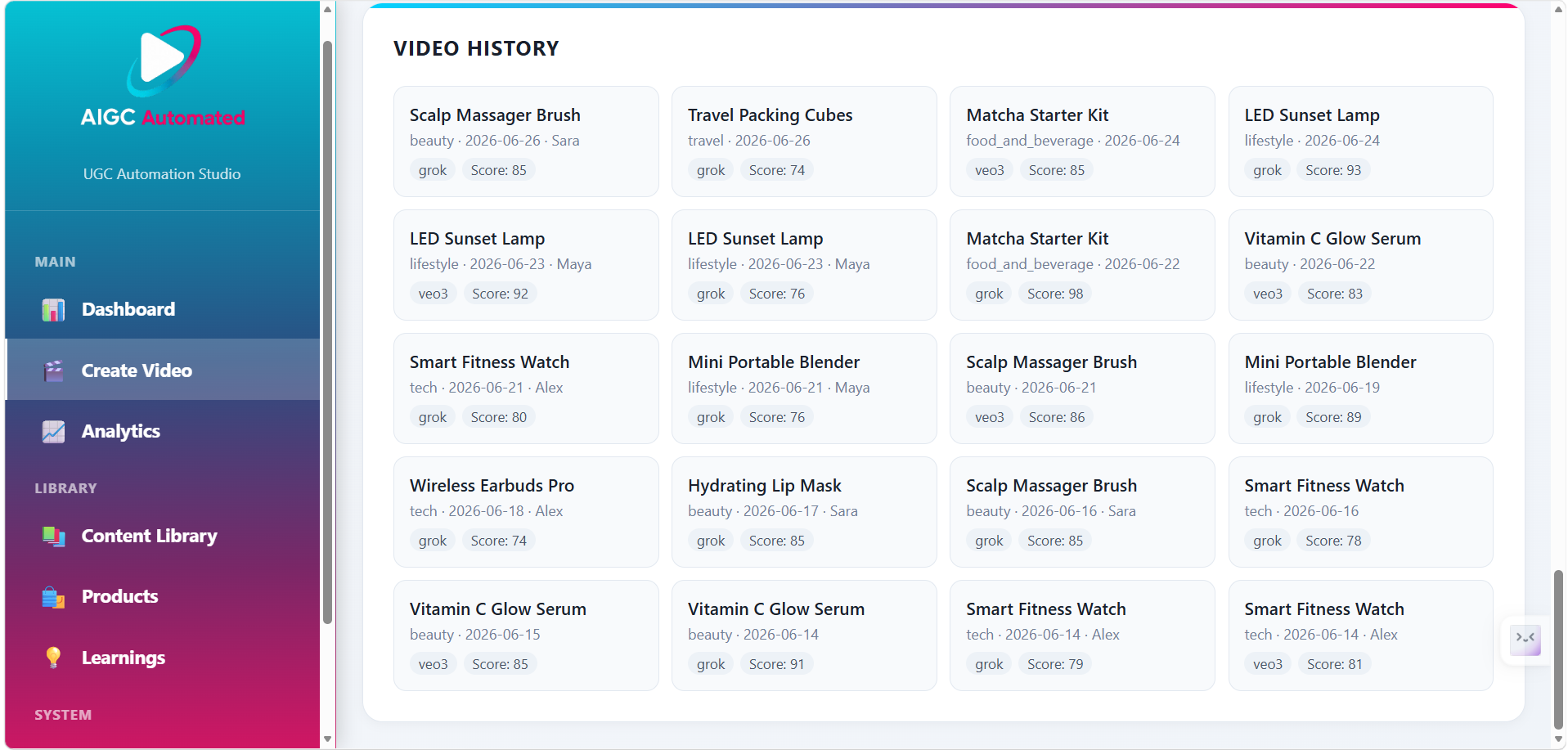Click the floating collapse widget icon
Image resolution: width=1568 pixels, height=750 pixels.
pos(1525,640)
